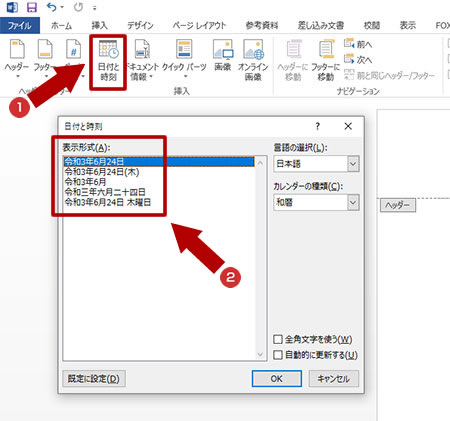Screen dimensions: 450x421
Task: Click the Set as Default (既定に設定) button
Action: tap(94, 379)
